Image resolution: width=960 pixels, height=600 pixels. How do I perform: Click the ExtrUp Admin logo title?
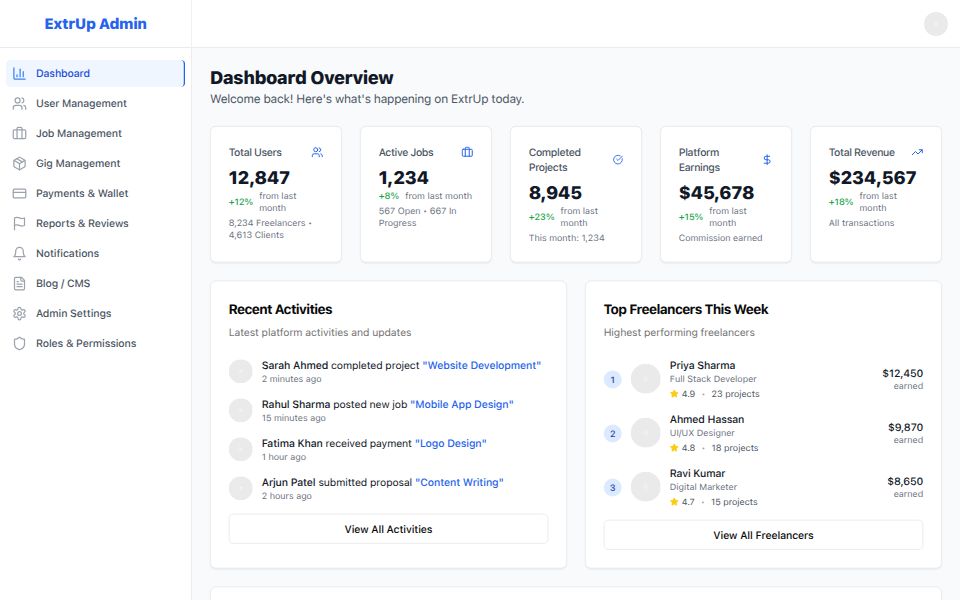click(x=96, y=24)
